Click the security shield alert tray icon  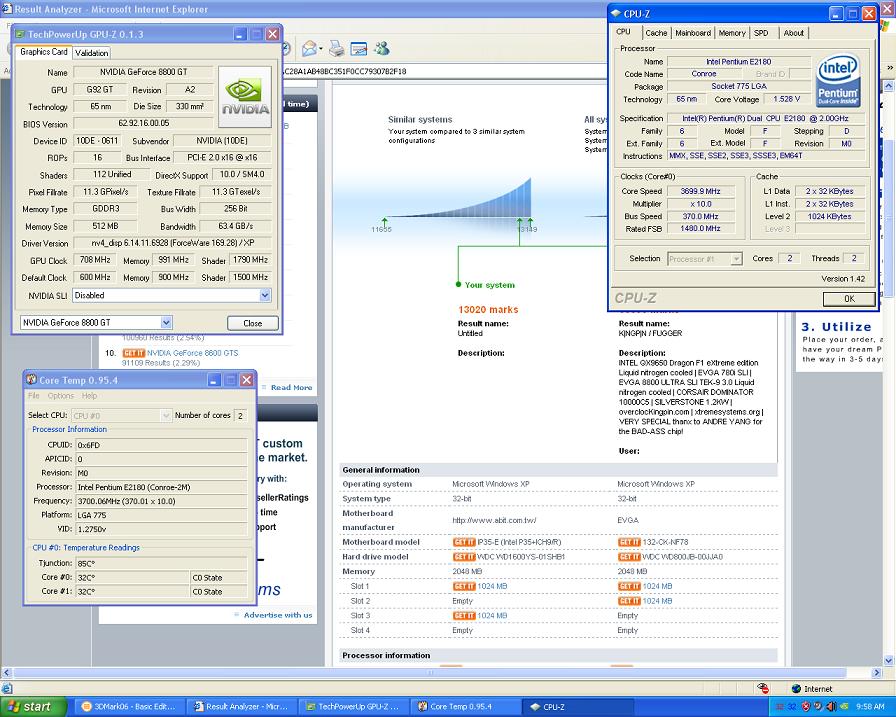pos(806,707)
